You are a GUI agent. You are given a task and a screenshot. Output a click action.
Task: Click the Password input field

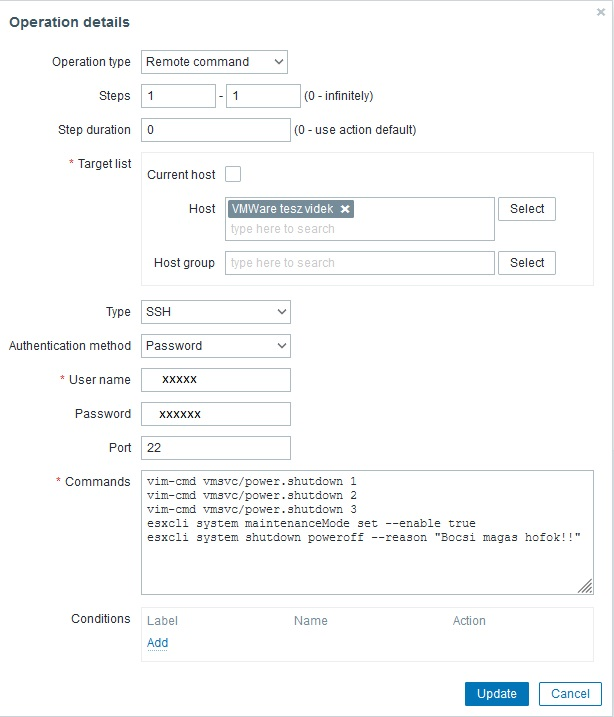tap(215, 414)
